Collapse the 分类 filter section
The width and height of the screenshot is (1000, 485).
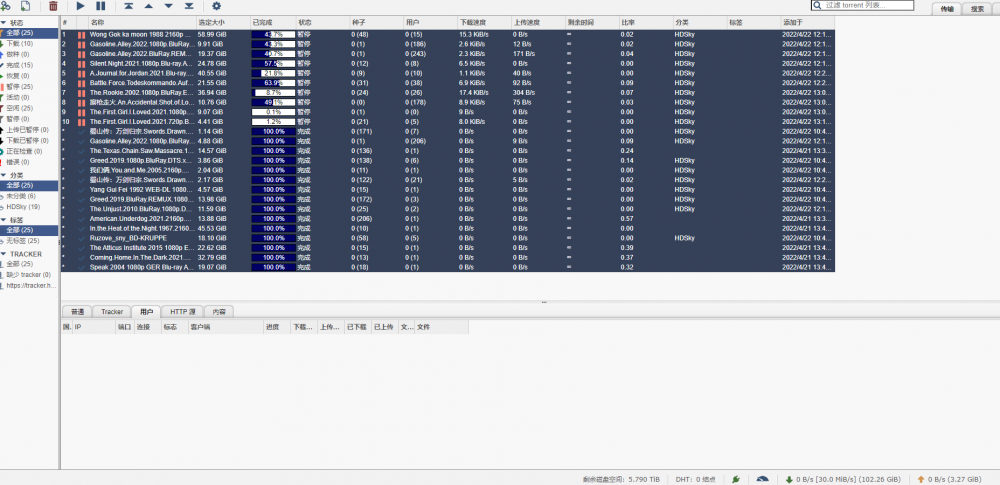pyautogui.click(x=4, y=175)
